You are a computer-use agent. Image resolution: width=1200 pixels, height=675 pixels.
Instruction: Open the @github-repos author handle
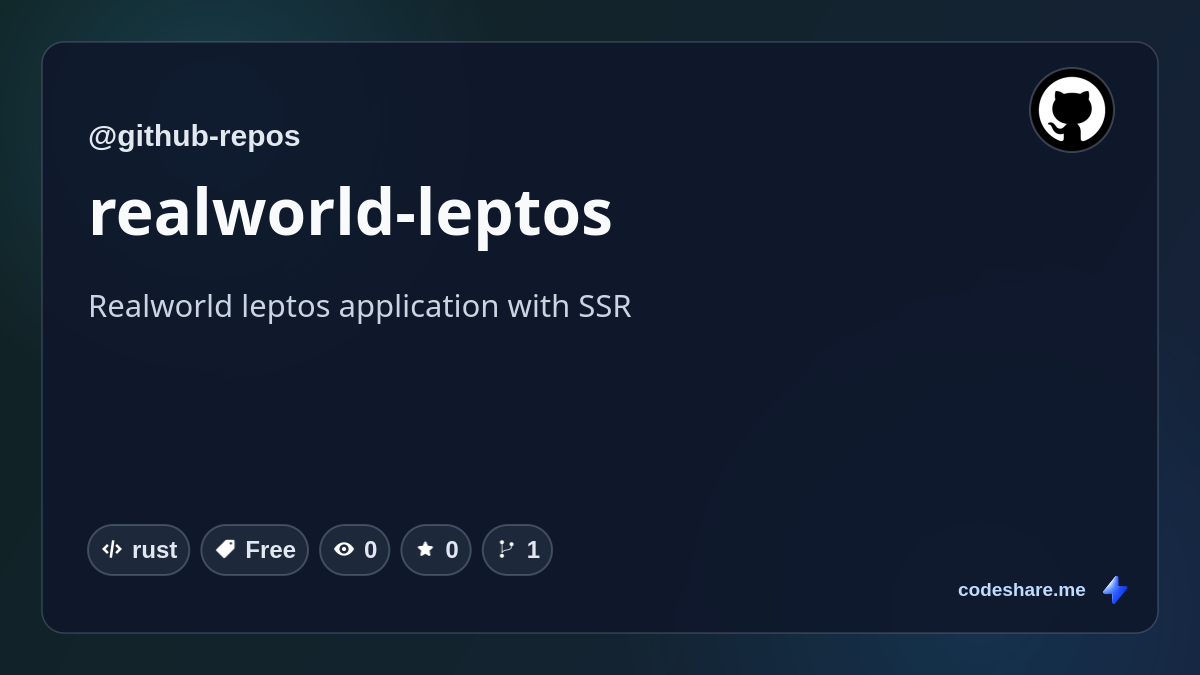(x=194, y=136)
